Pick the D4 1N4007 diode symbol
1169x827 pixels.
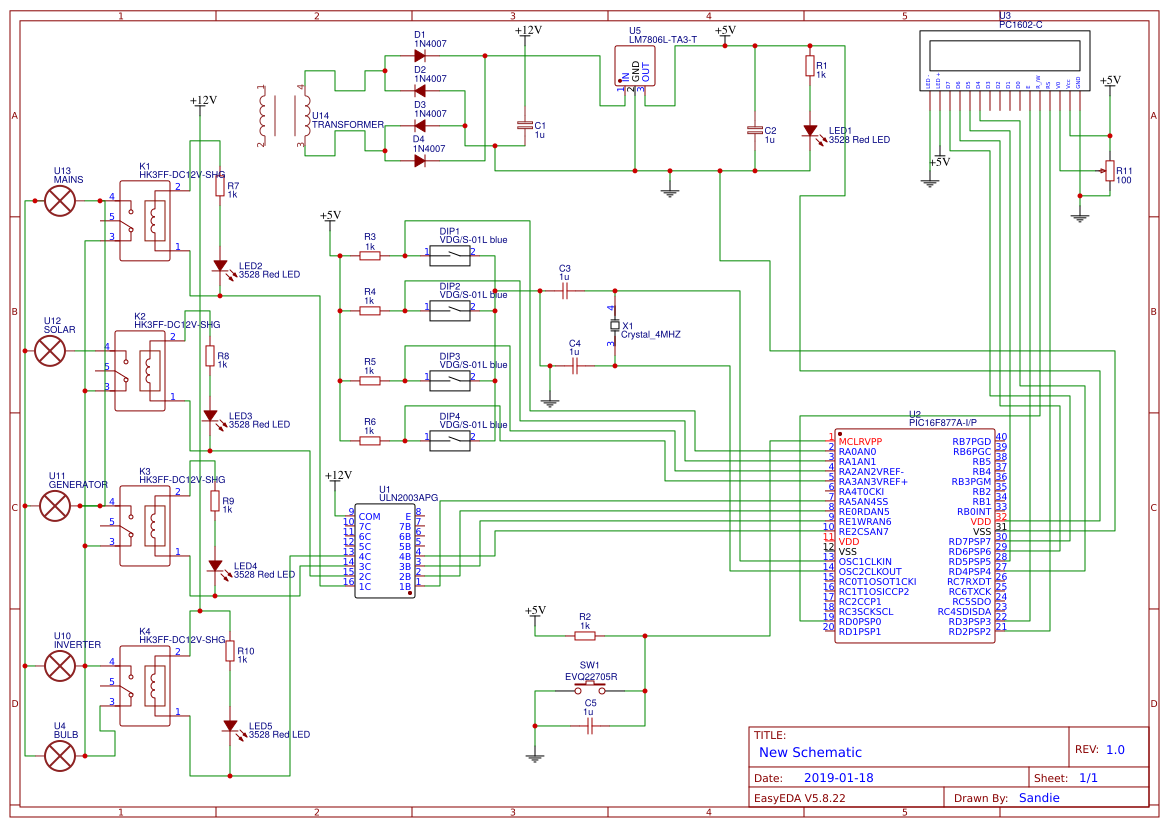tap(420, 161)
